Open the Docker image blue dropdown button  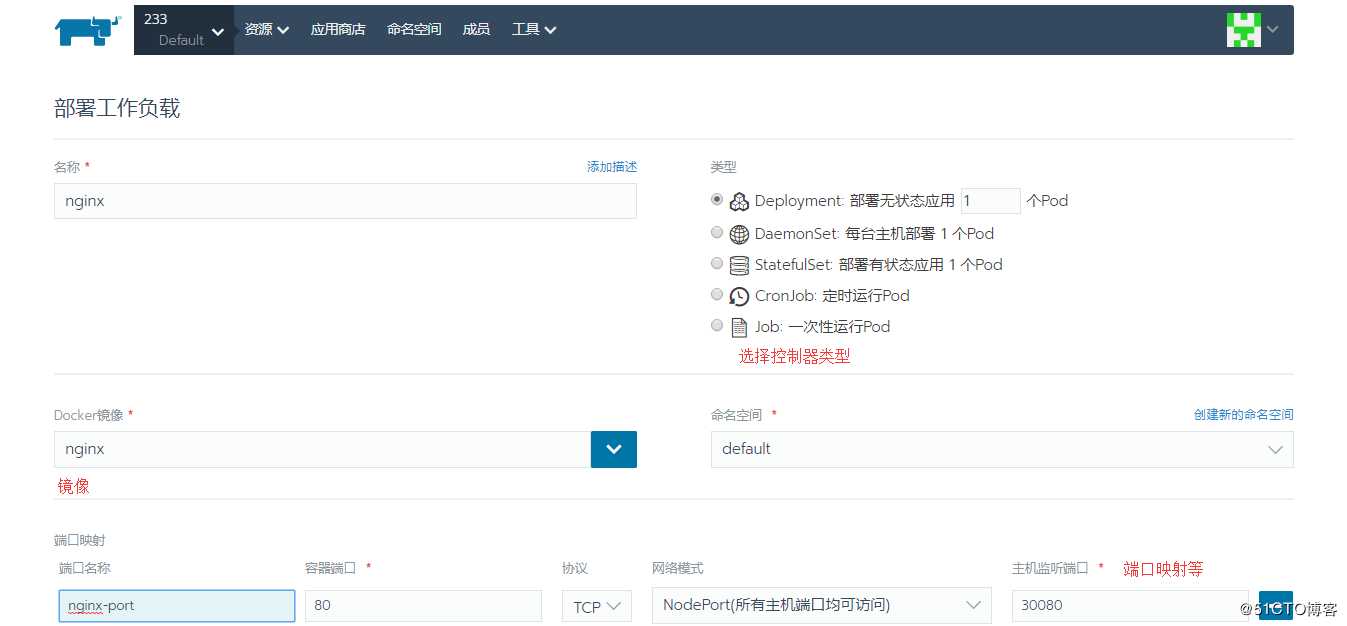614,449
